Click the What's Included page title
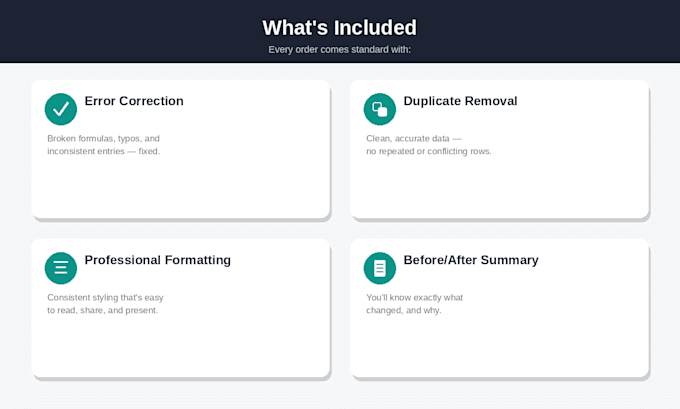 340,28
